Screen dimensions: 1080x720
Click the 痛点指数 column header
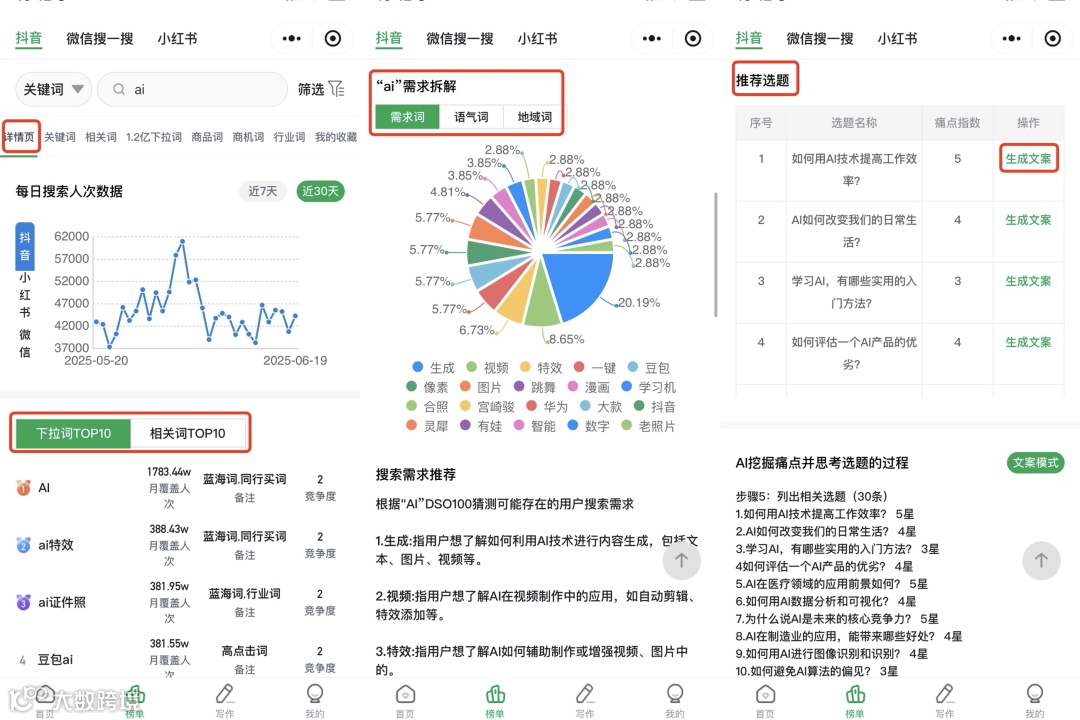point(957,123)
